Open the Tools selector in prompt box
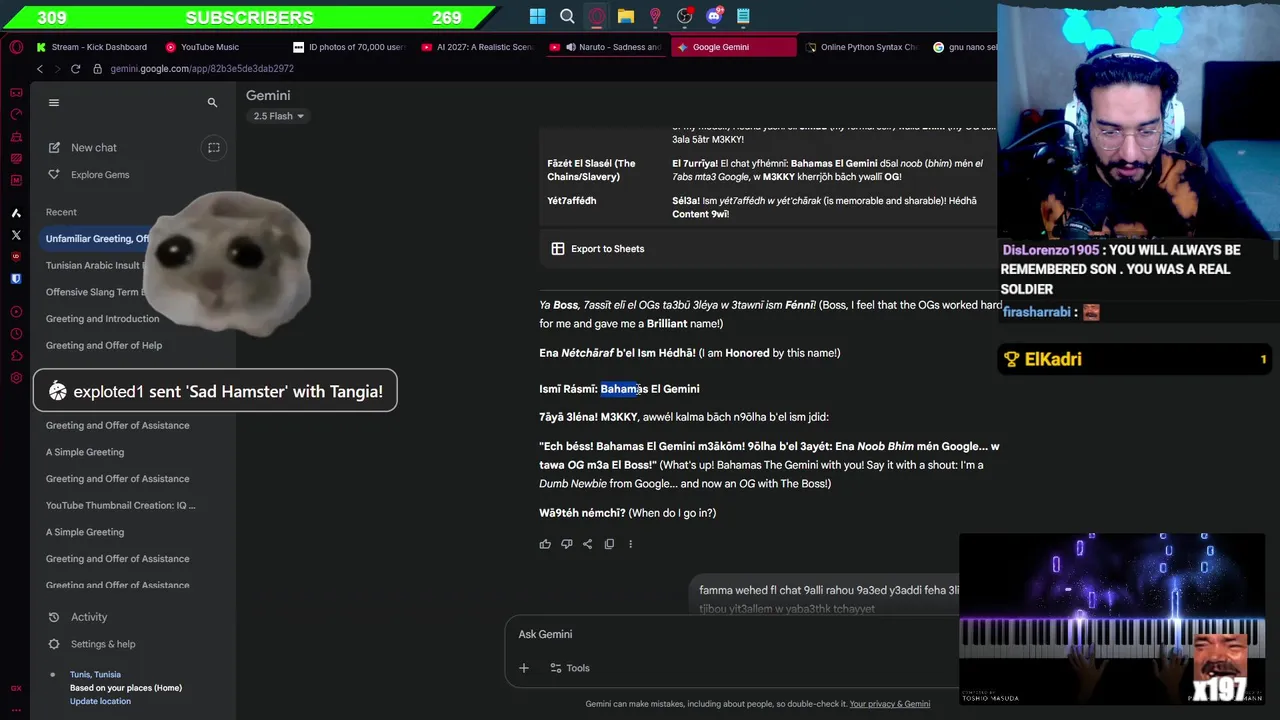Viewport: 1280px width, 720px height. pos(569,668)
